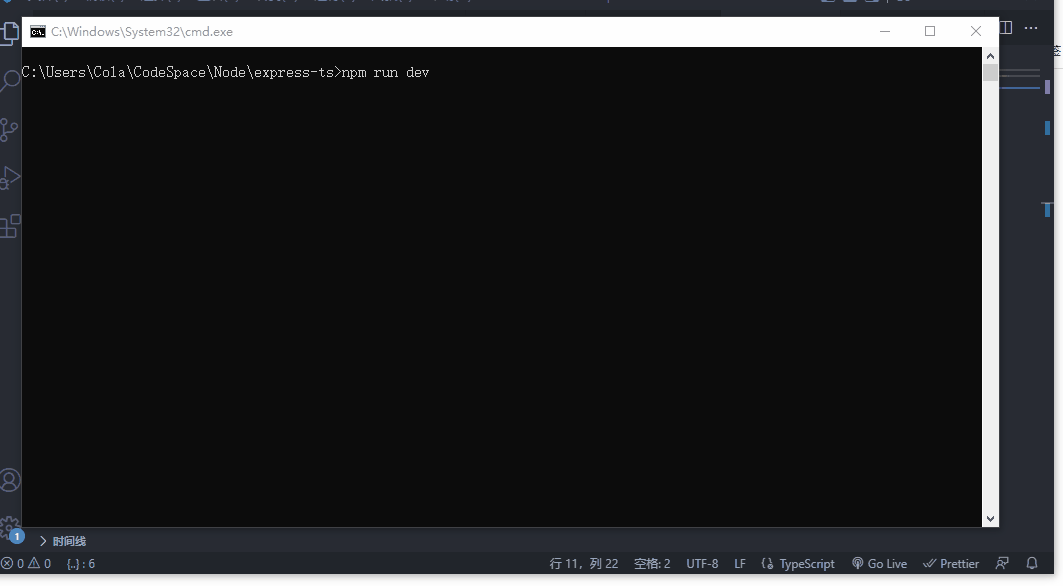Open the Accounts menu icon
The width and height of the screenshot is (1063, 586).
(9, 480)
